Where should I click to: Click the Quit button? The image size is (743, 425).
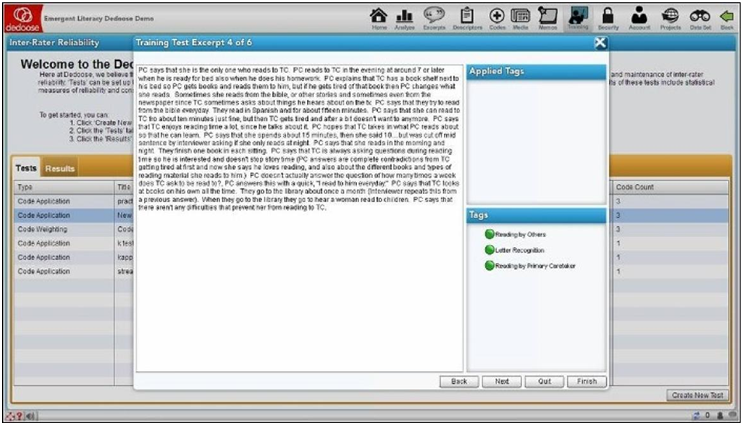pyautogui.click(x=544, y=381)
